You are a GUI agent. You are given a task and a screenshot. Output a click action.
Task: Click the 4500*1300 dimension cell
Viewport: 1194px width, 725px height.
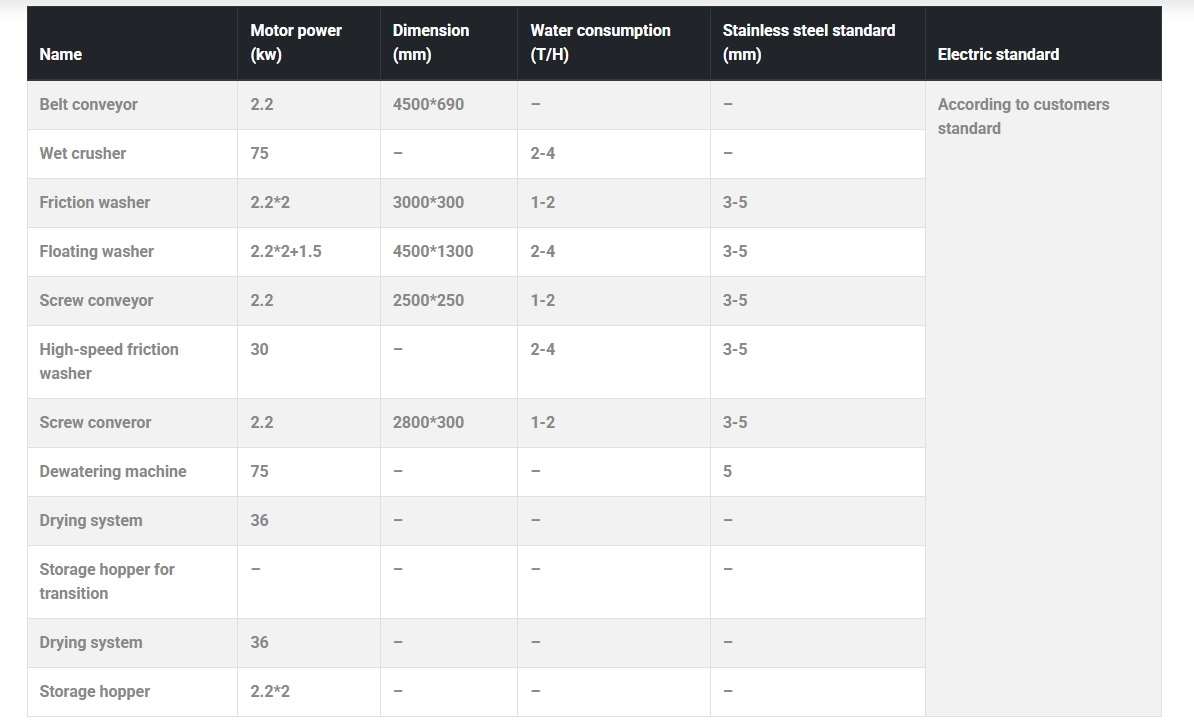[x=433, y=251]
